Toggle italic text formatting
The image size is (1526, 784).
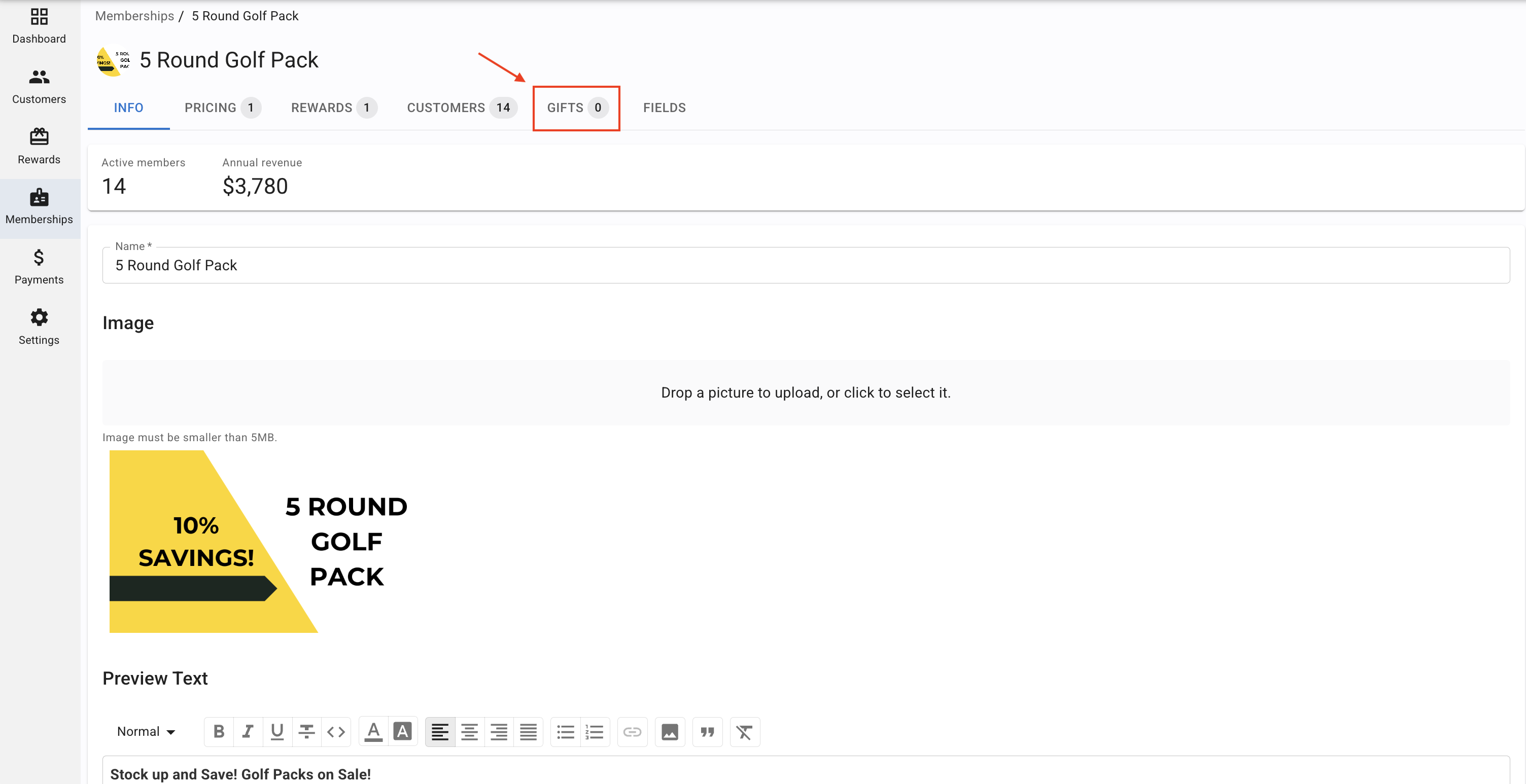click(x=248, y=732)
